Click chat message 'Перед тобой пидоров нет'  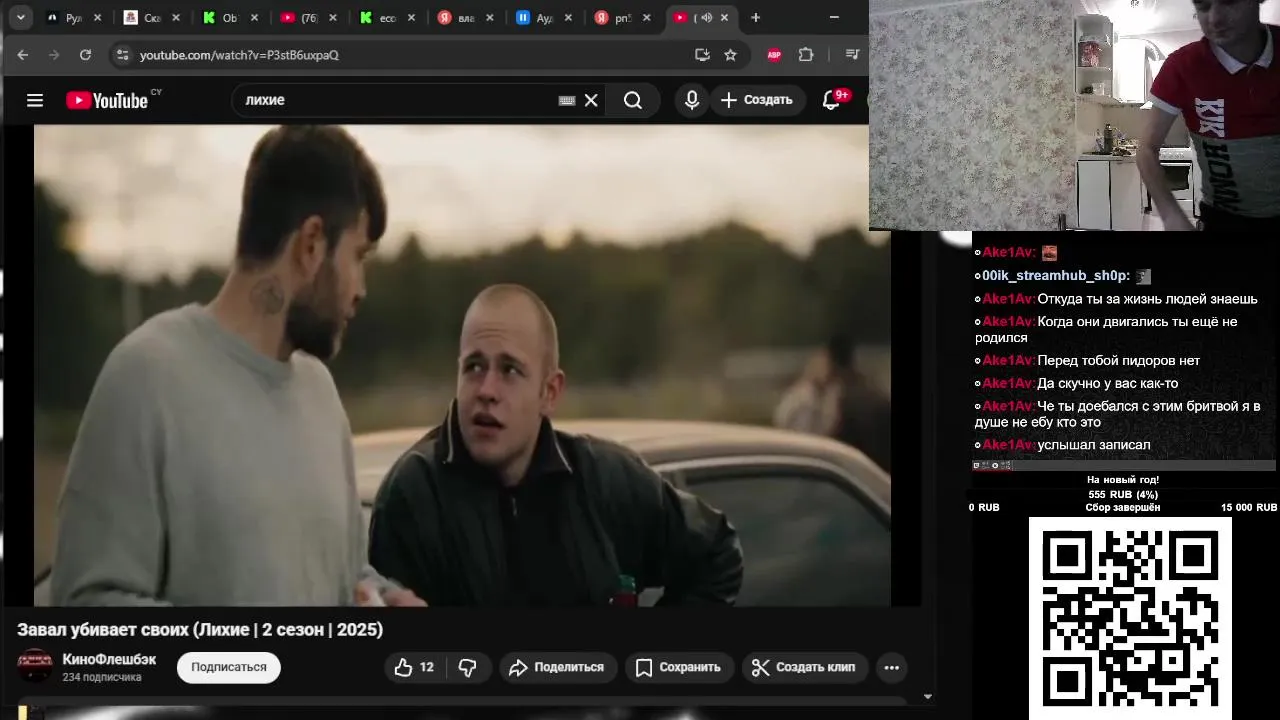[1118, 360]
